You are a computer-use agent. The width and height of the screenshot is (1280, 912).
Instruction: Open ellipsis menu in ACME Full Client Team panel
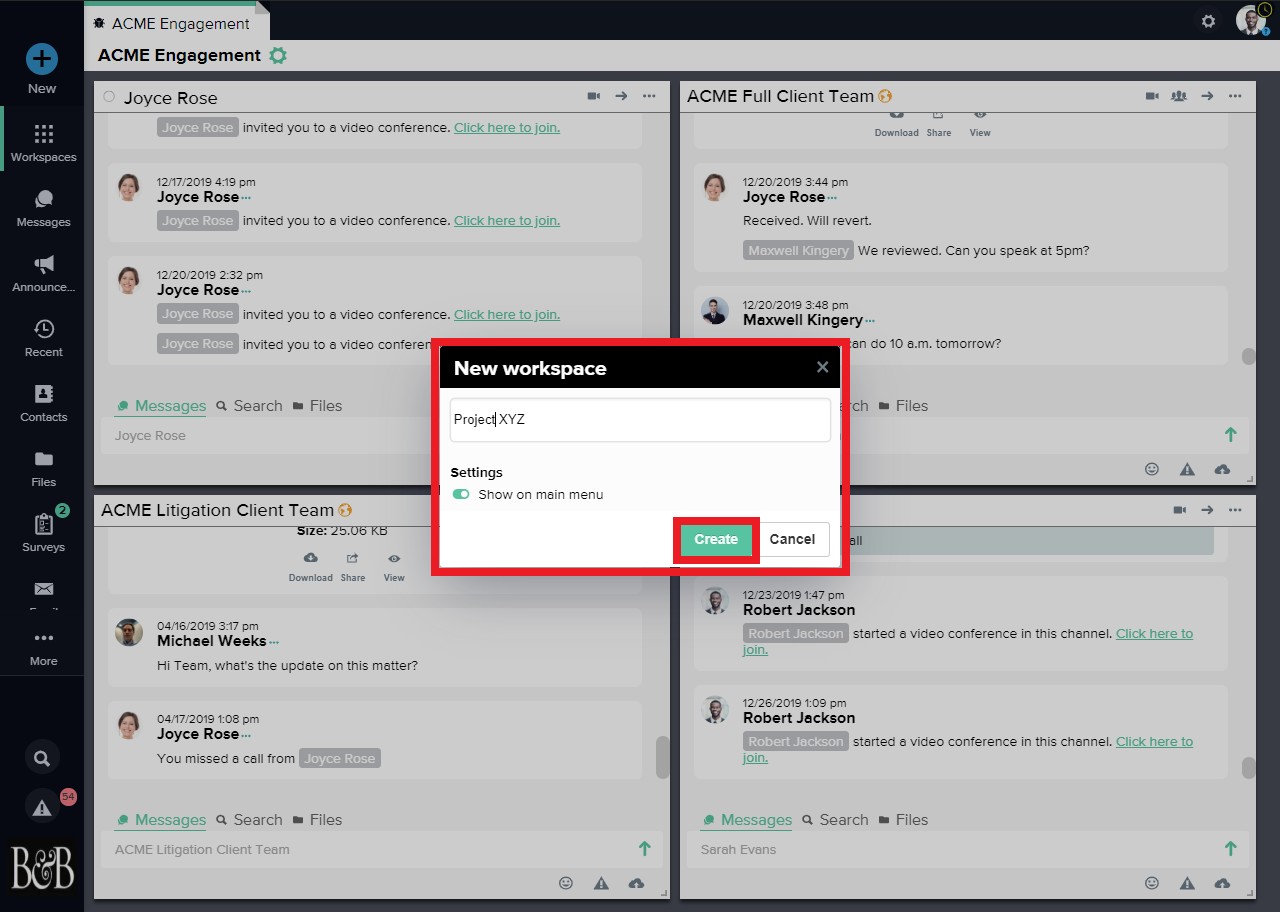[1235, 96]
